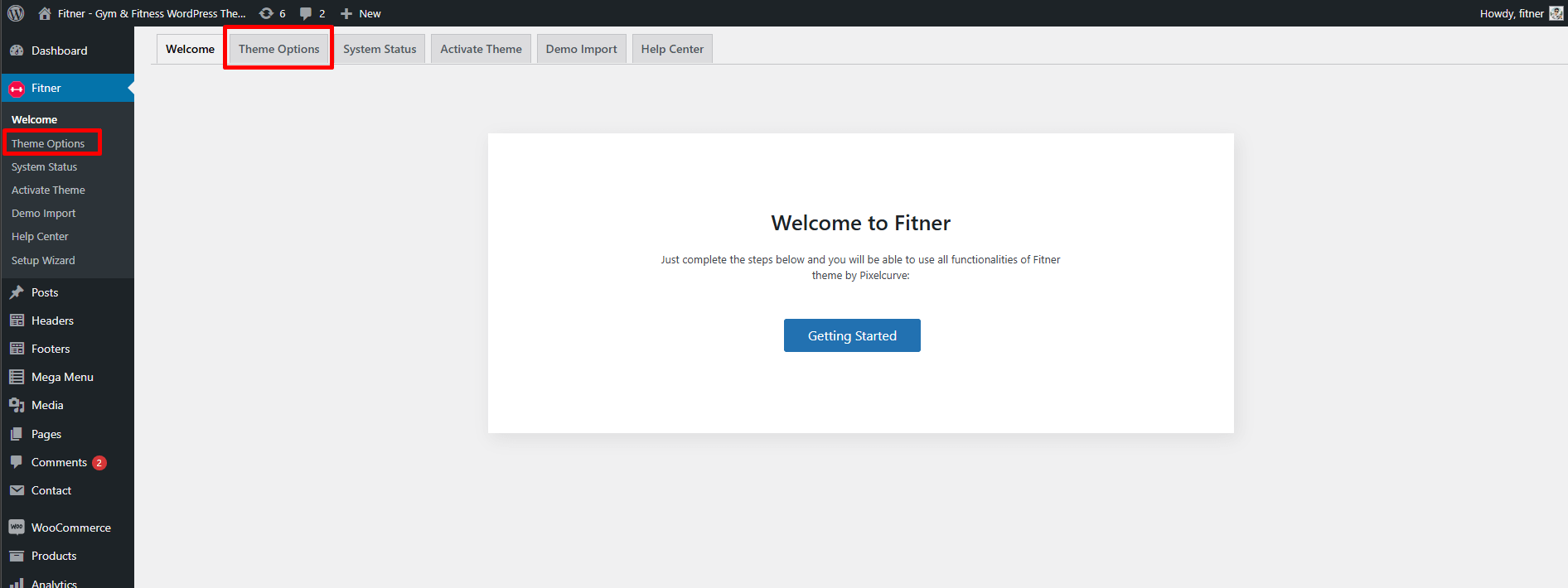The image size is (1568, 588).
Task: Click the New label in admin bar
Action: (x=370, y=13)
